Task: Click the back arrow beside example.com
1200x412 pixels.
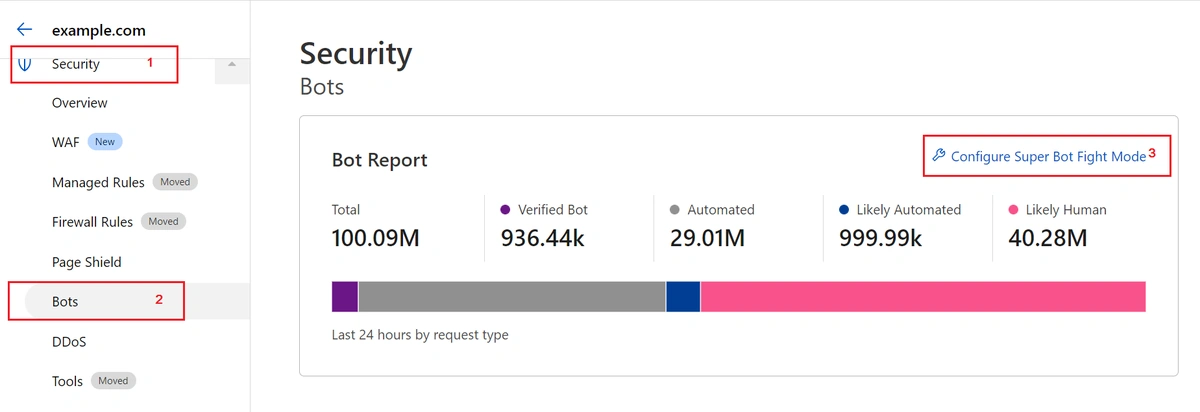Action: tap(25, 30)
